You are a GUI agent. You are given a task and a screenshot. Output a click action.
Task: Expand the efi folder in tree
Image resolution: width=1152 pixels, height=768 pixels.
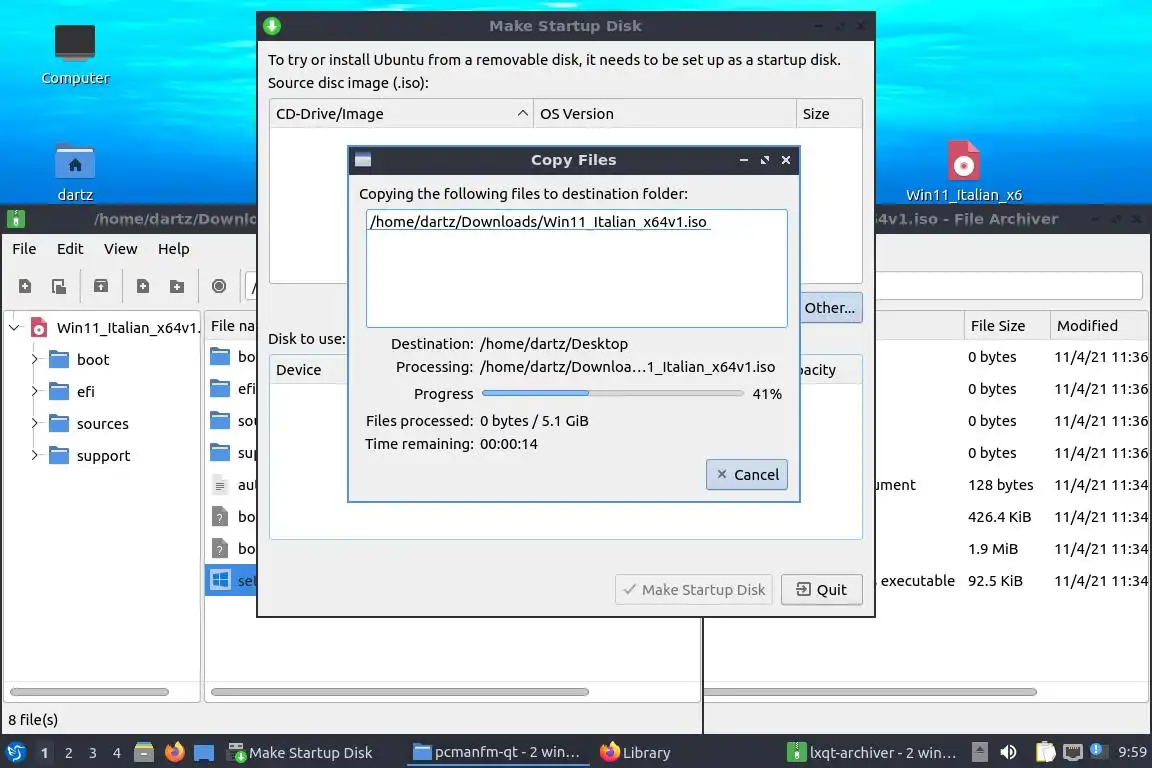34,391
